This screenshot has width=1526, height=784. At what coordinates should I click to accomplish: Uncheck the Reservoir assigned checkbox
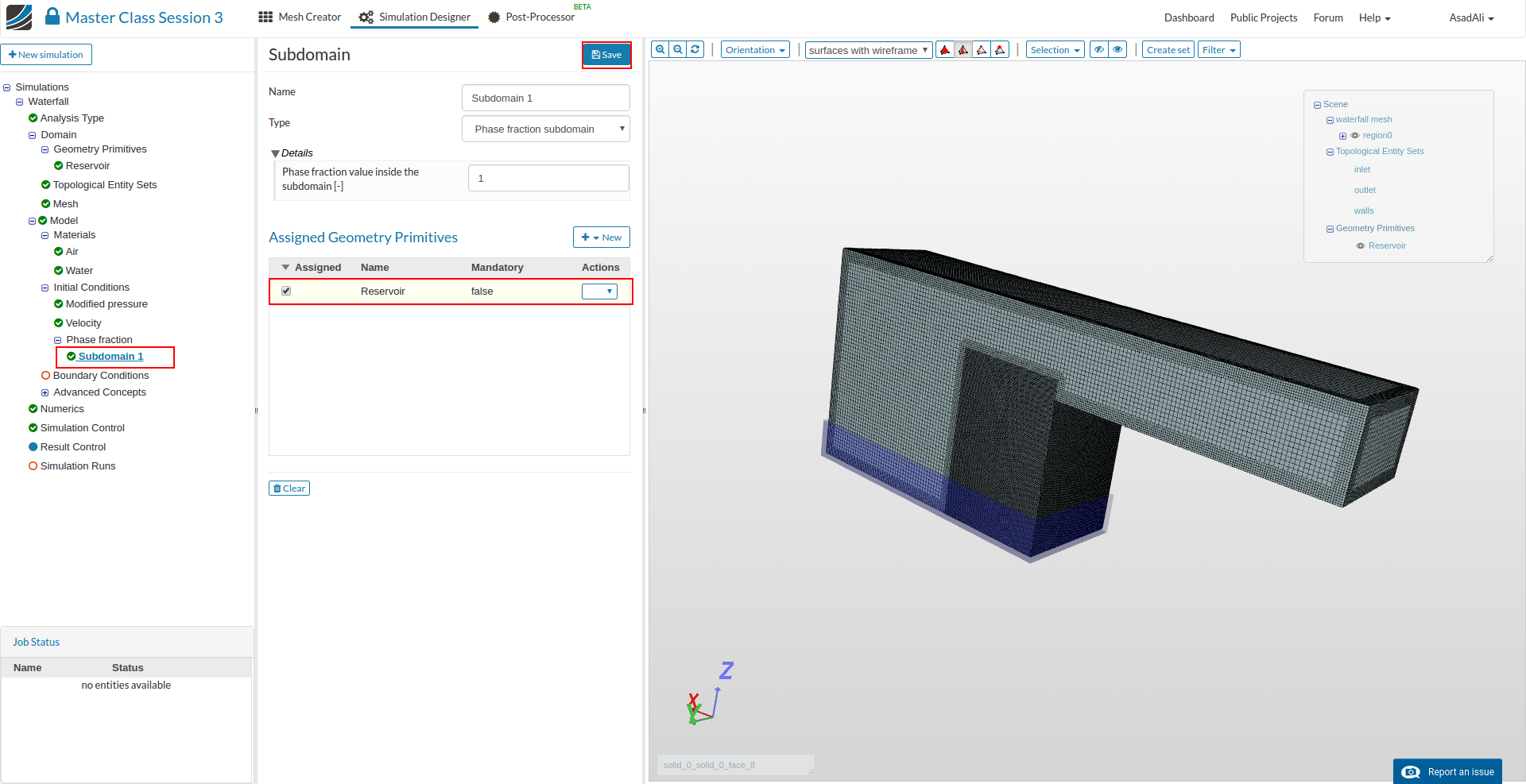click(286, 292)
